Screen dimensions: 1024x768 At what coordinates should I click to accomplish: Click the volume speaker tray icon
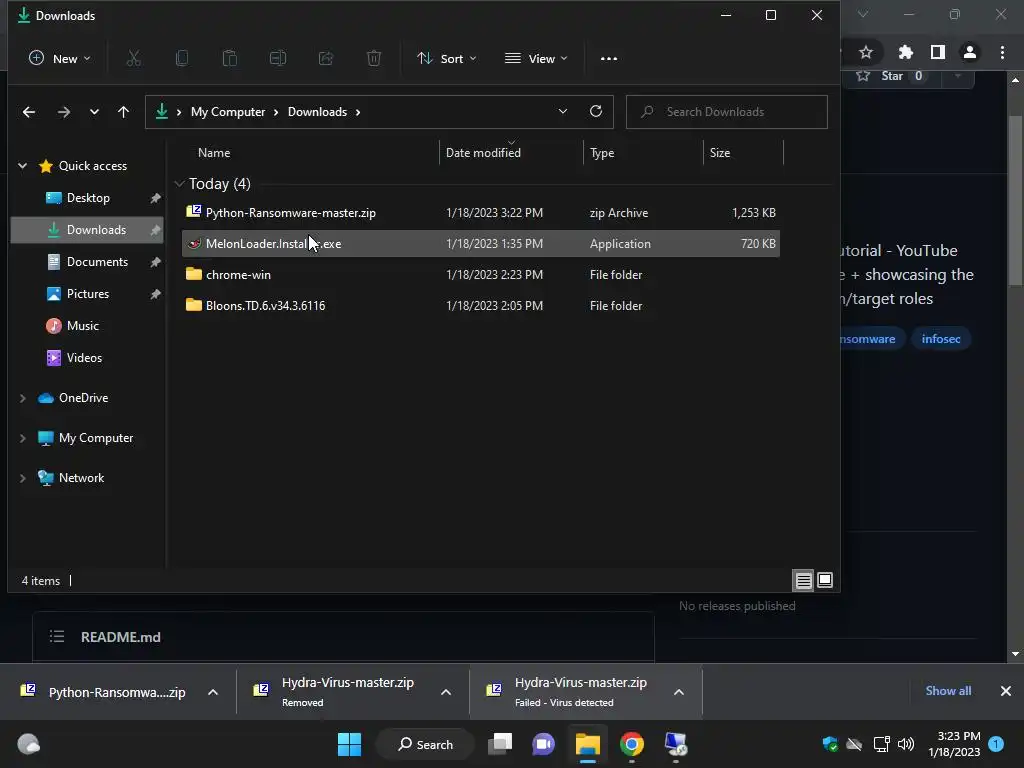click(x=906, y=744)
